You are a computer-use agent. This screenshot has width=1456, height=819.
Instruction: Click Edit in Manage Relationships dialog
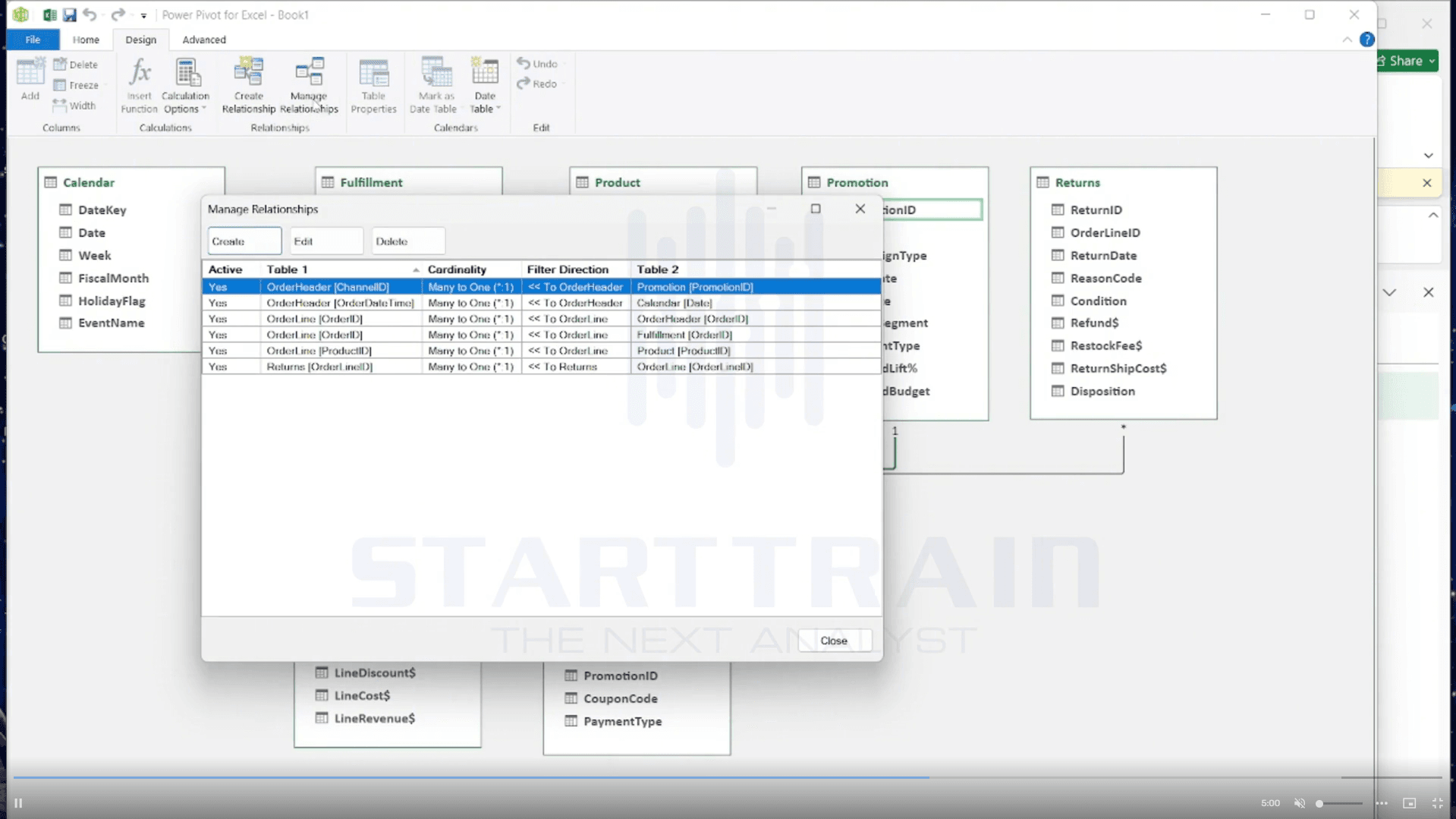[x=326, y=241]
